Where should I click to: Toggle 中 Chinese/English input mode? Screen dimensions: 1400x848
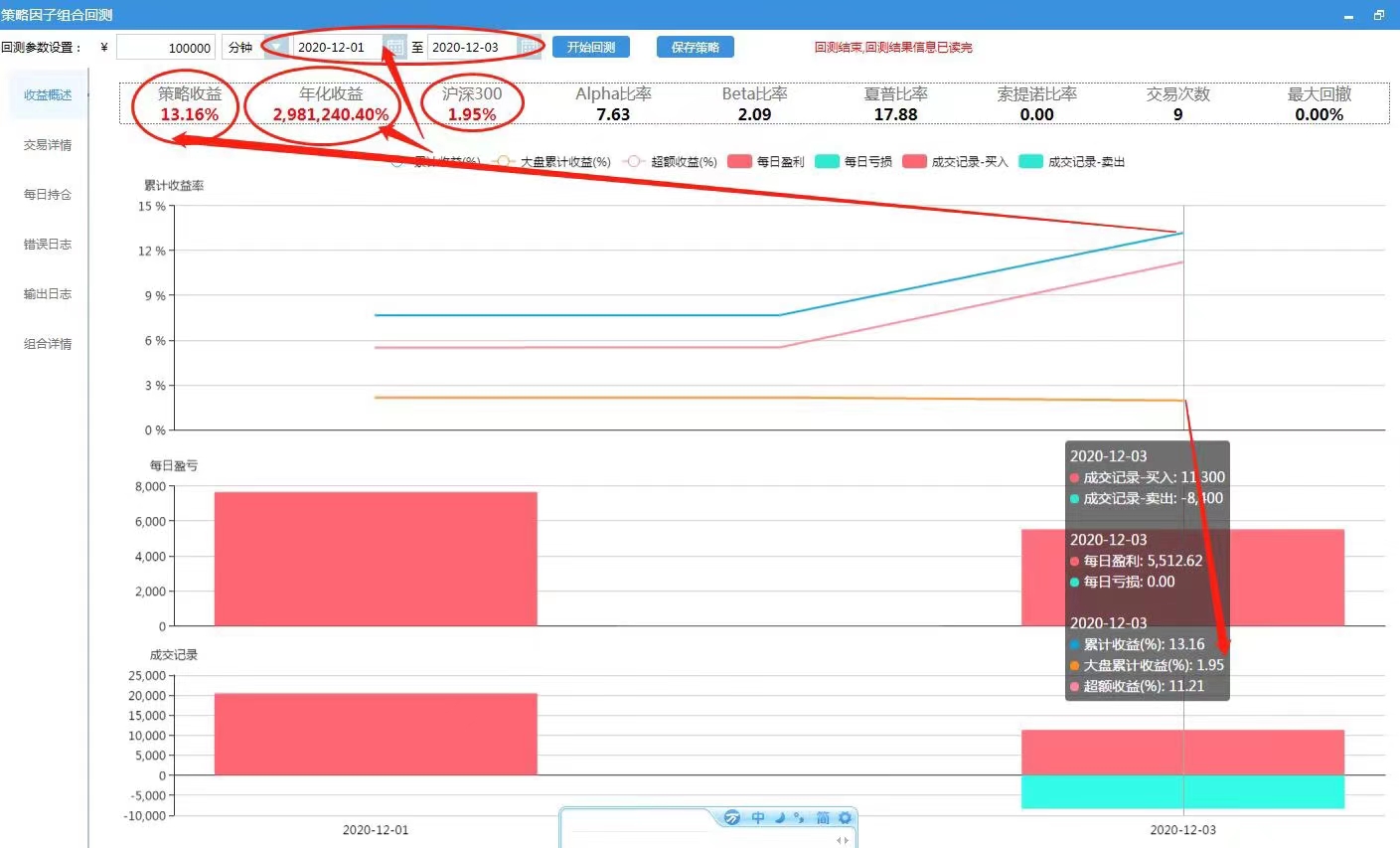758,817
